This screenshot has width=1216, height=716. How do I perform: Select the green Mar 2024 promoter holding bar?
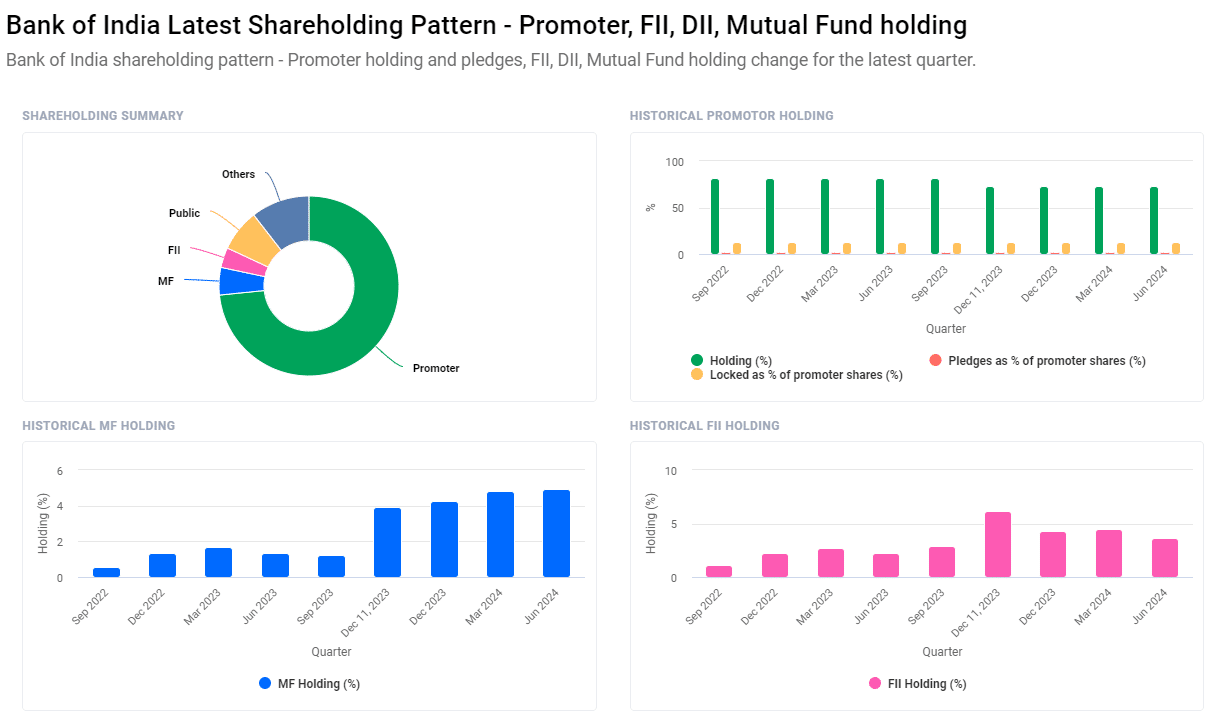1099,221
